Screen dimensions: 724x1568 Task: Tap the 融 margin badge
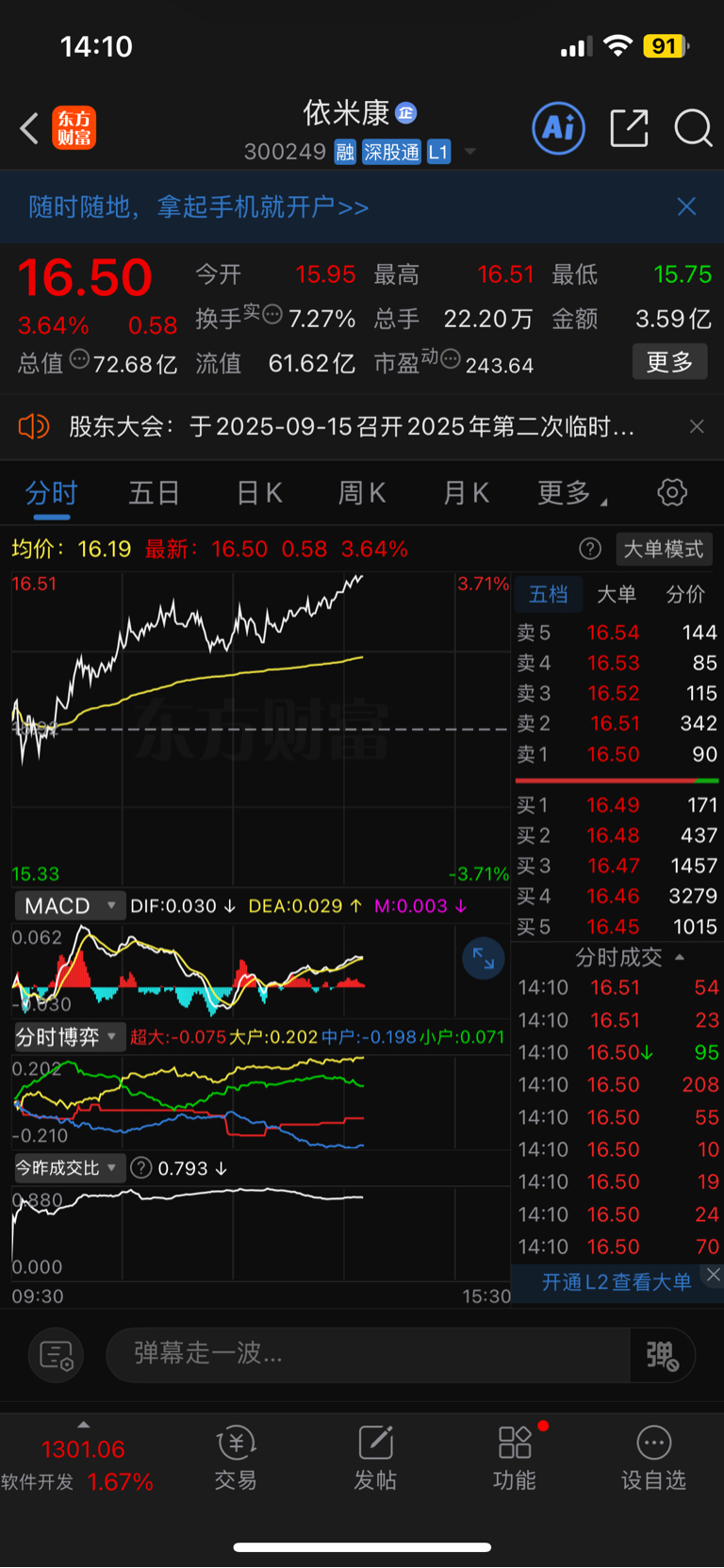[345, 152]
